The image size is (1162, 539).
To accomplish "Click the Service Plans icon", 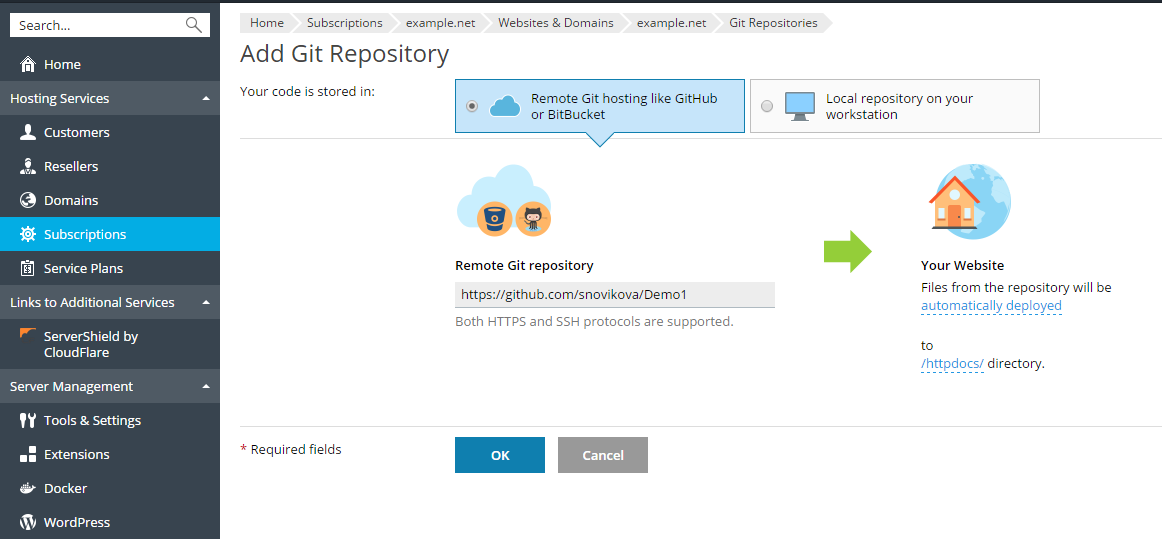I will tap(28, 269).
